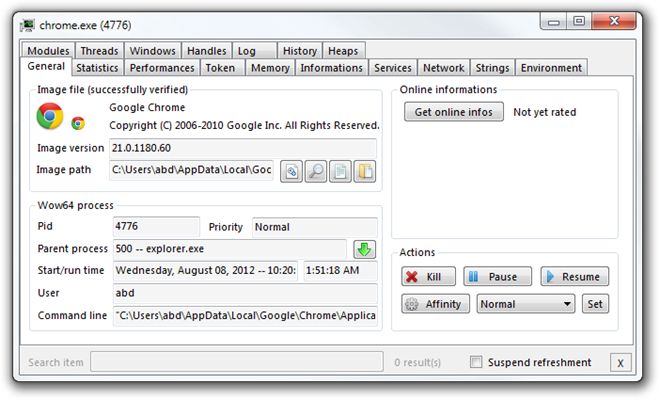Viewport: 660px width, 400px height.
Task: Click the document page icon beside Image path
Action: pos(340,171)
